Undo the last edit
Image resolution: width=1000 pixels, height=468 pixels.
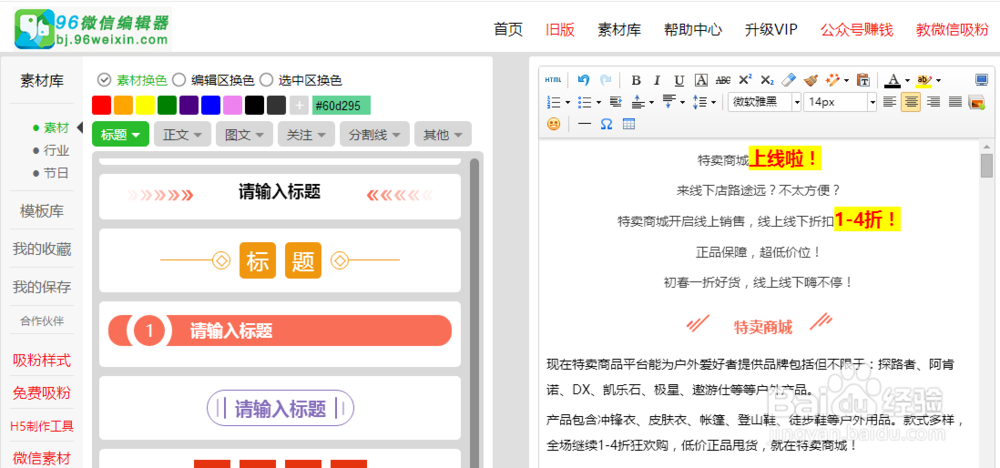pyautogui.click(x=583, y=80)
